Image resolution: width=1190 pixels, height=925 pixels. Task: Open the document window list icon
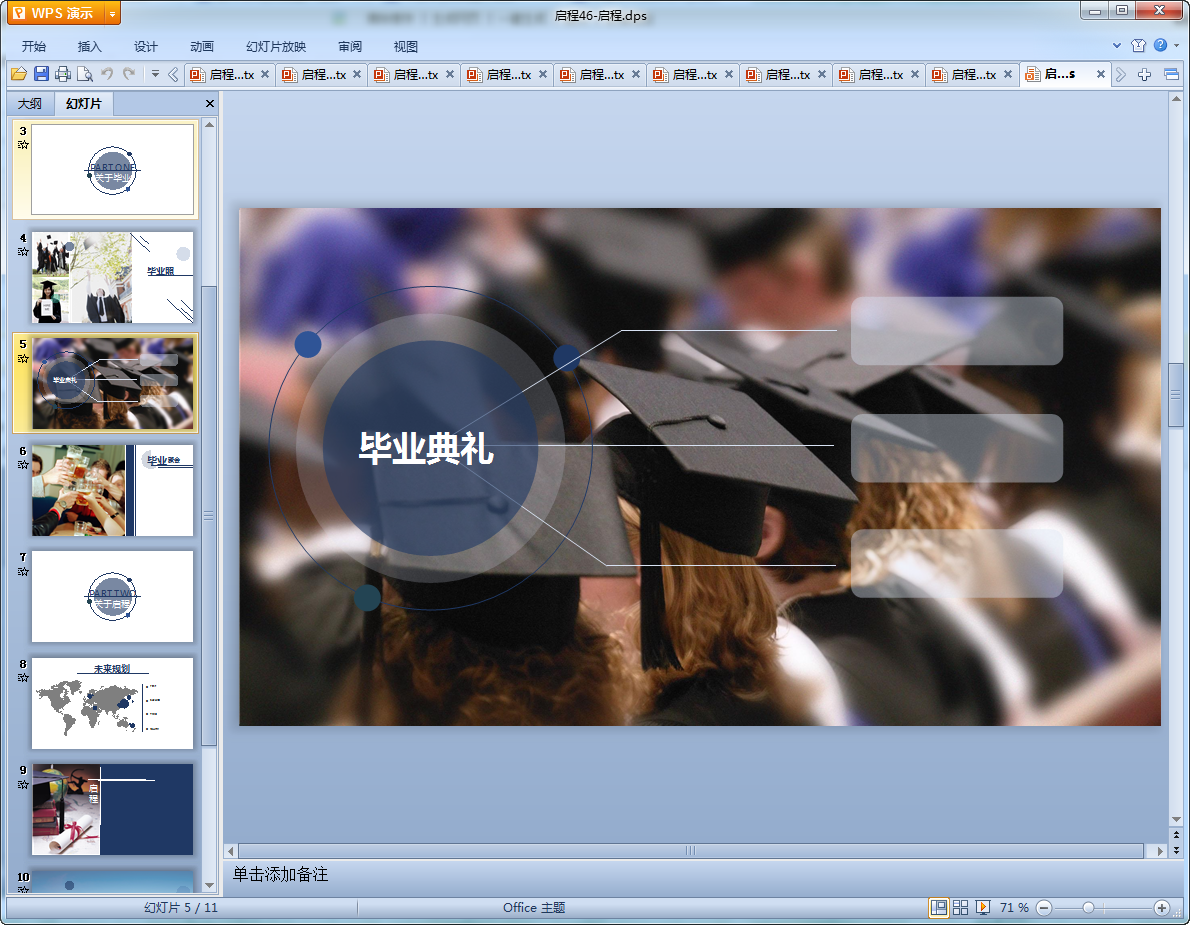1171,74
